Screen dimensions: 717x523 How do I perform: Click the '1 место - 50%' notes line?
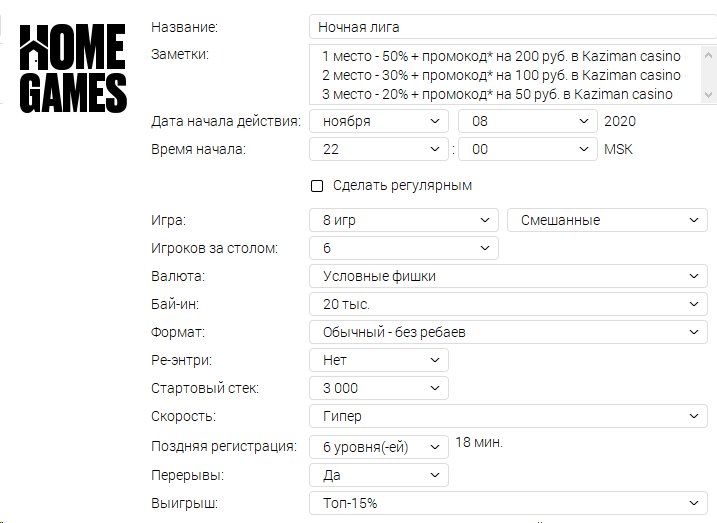[501, 56]
